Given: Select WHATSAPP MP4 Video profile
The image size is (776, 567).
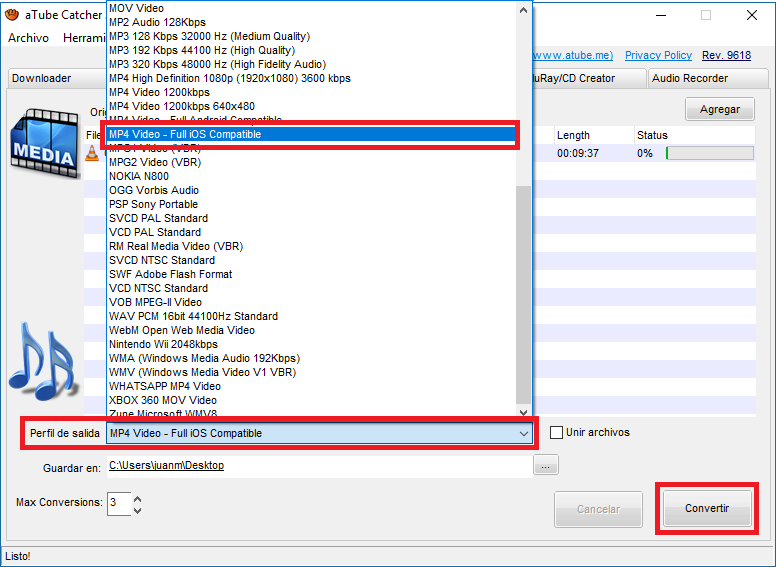Looking at the screenshot, I should coord(311,386).
